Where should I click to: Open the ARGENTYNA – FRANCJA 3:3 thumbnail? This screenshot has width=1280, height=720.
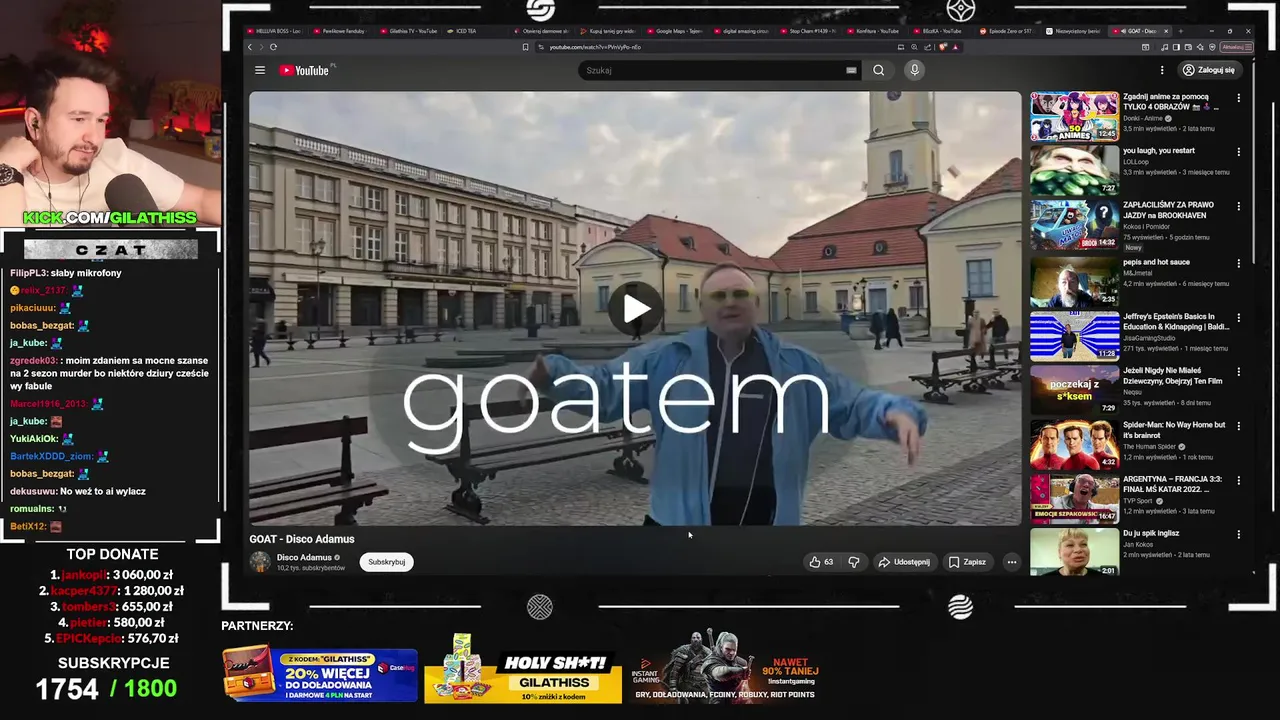click(x=1075, y=498)
